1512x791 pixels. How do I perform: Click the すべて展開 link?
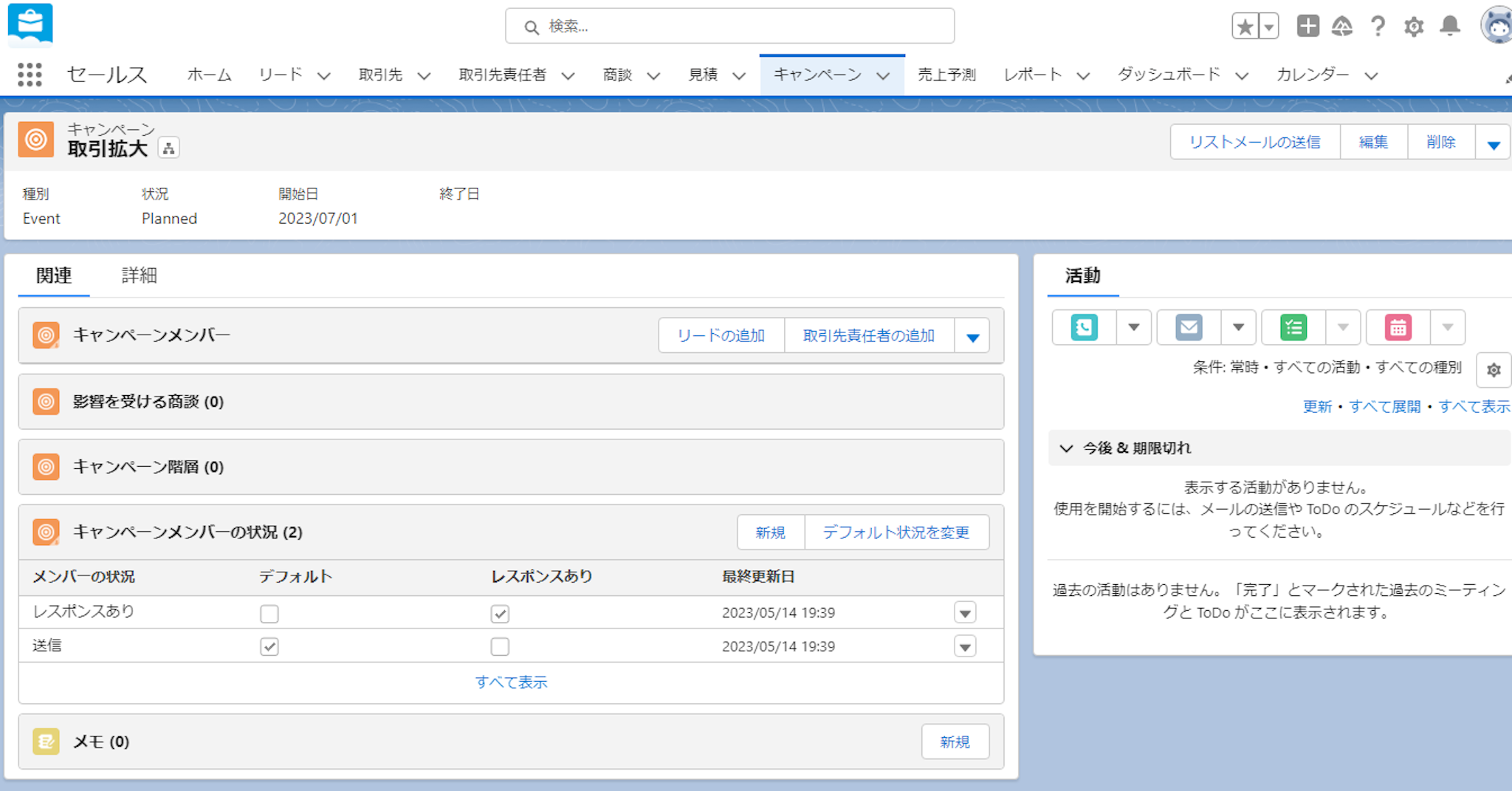pyautogui.click(x=1384, y=406)
